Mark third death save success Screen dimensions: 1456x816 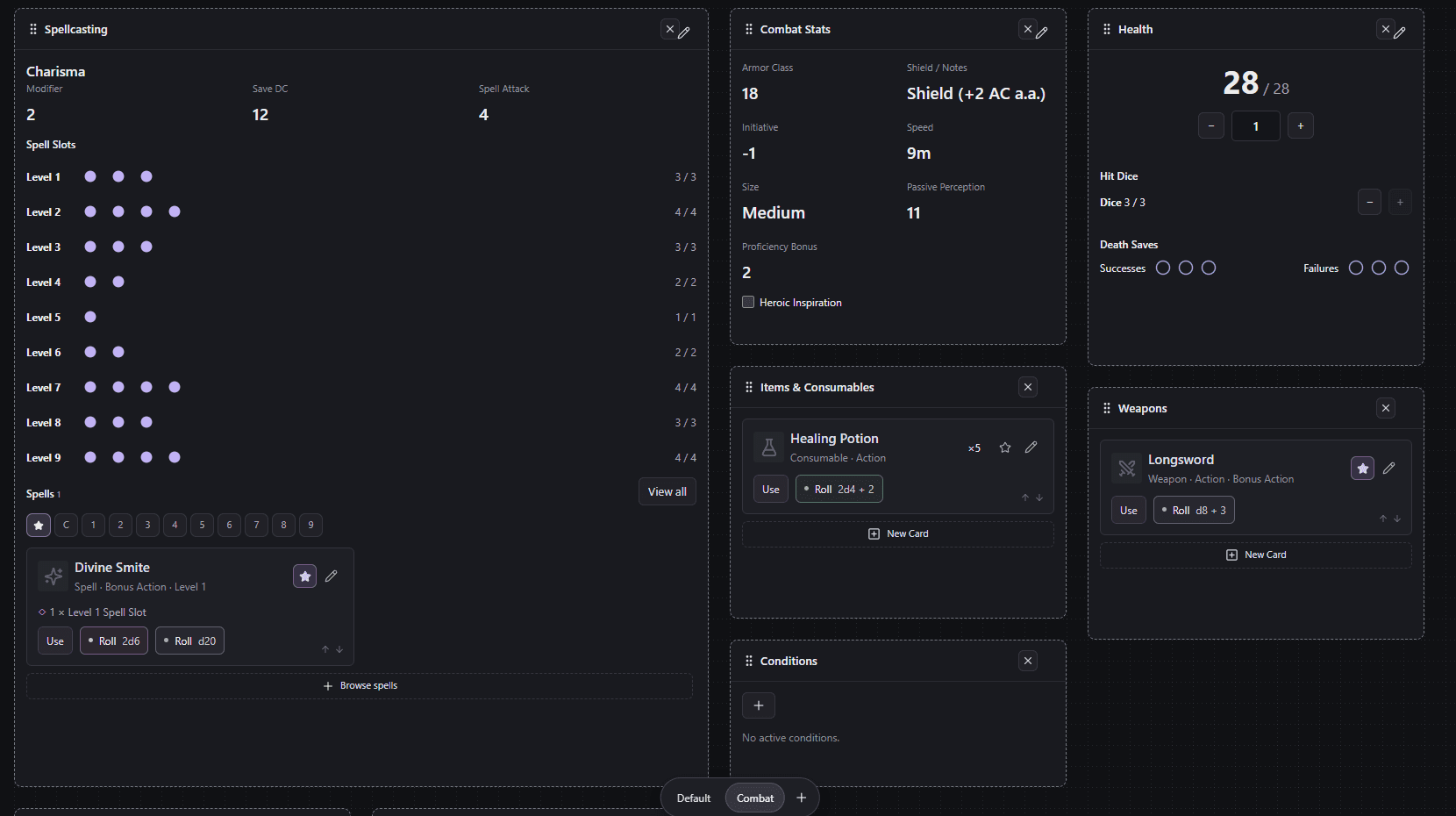coord(1209,268)
